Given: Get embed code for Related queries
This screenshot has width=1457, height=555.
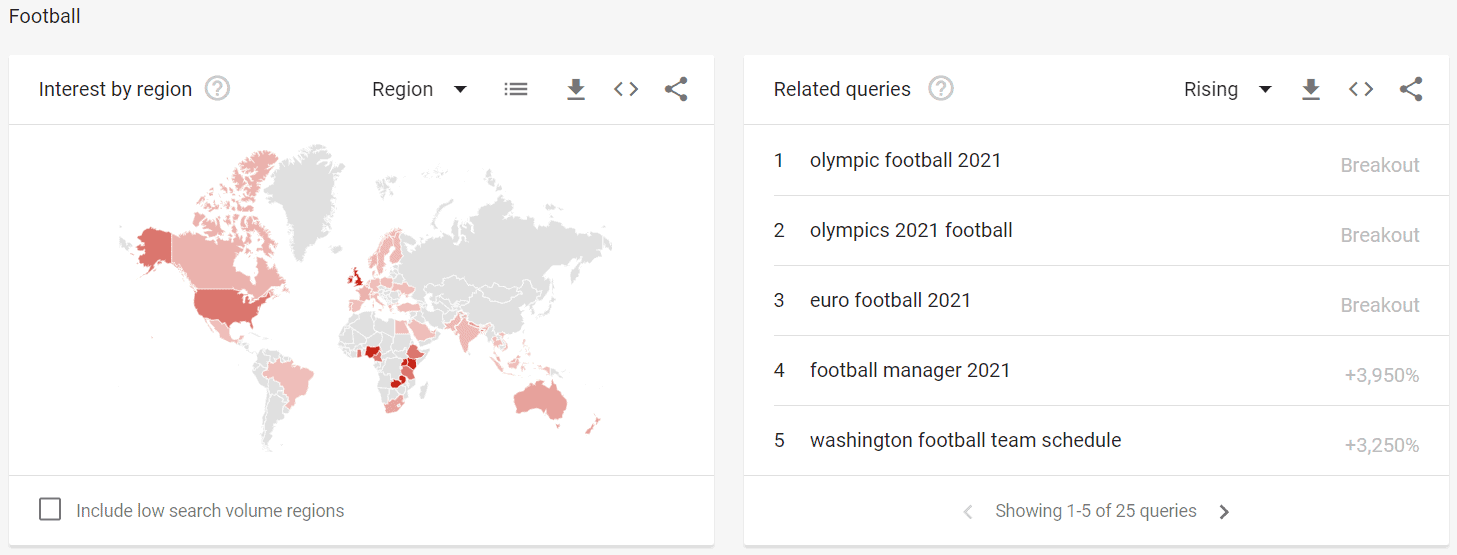Looking at the screenshot, I should 1361,89.
